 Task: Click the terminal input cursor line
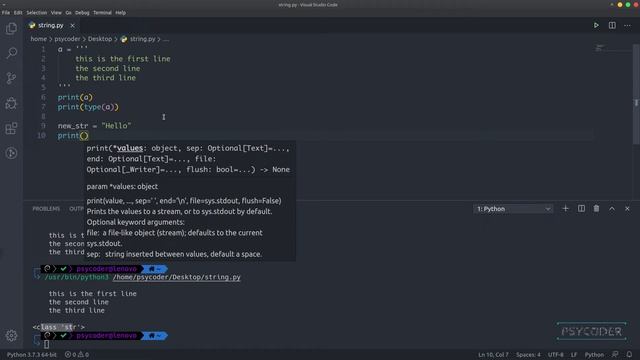(x=47, y=344)
